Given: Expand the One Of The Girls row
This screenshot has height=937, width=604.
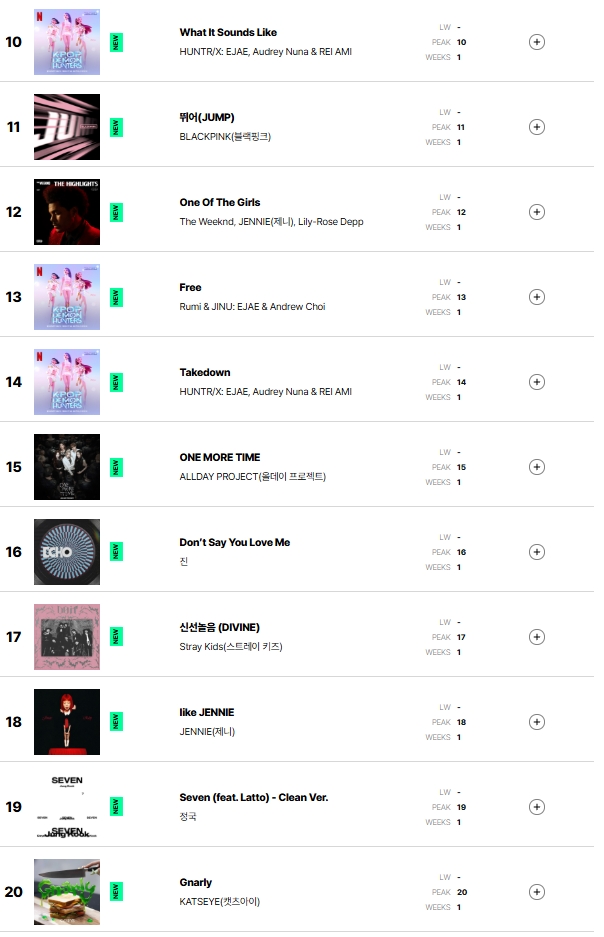Looking at the screenshot, I should pyautogui.click(x=537, y=212).
